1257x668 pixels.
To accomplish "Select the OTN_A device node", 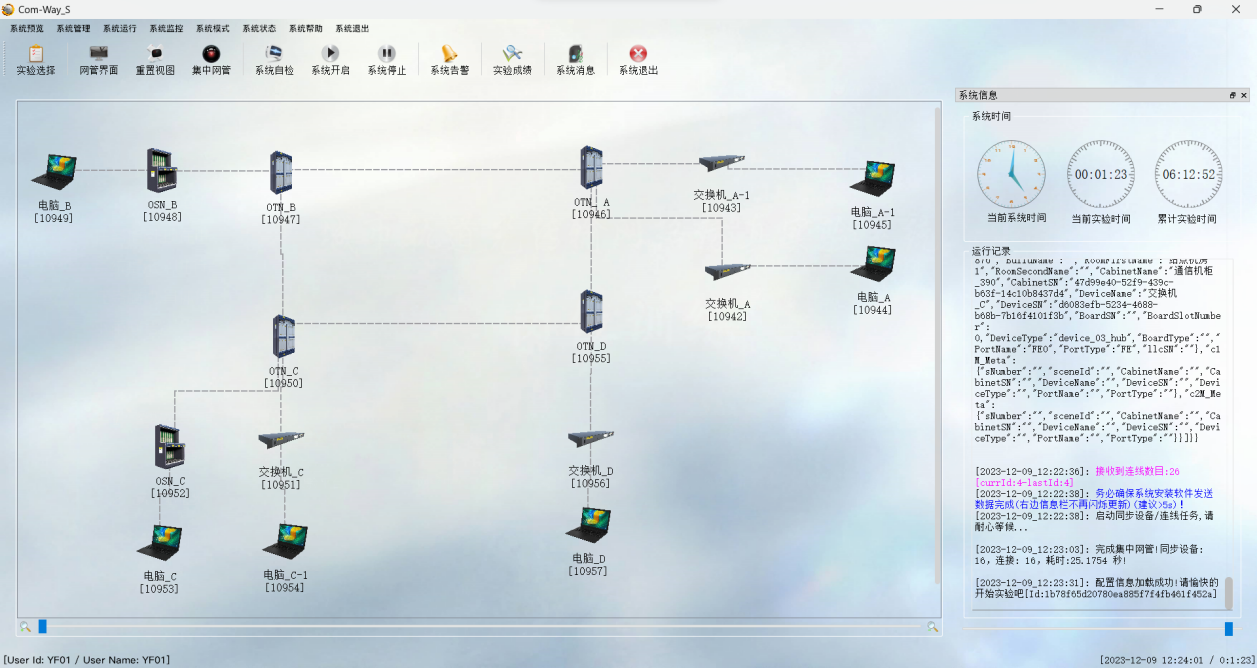I will coord(591,170).
